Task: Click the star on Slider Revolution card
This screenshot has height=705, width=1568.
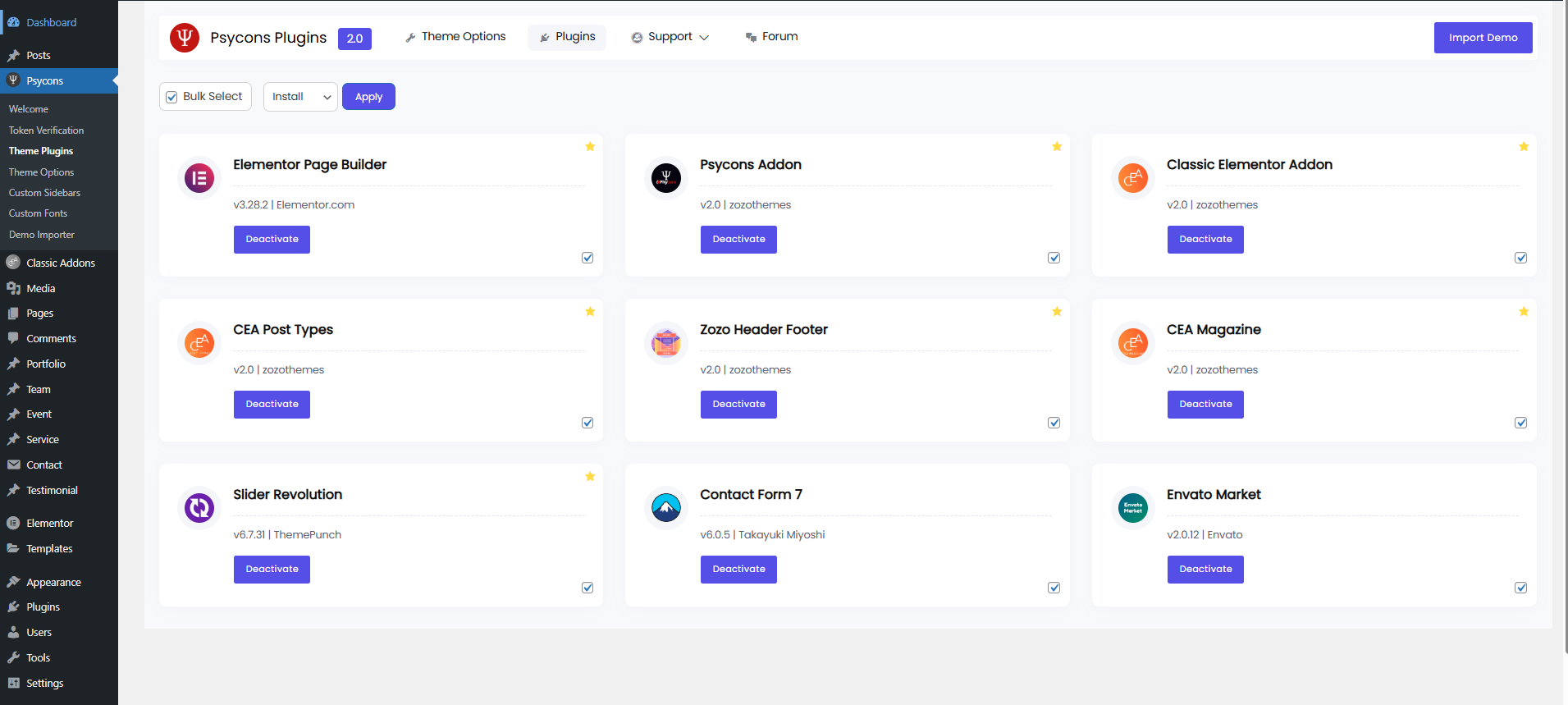Action: pyautogui.click(x=590, y=477)
